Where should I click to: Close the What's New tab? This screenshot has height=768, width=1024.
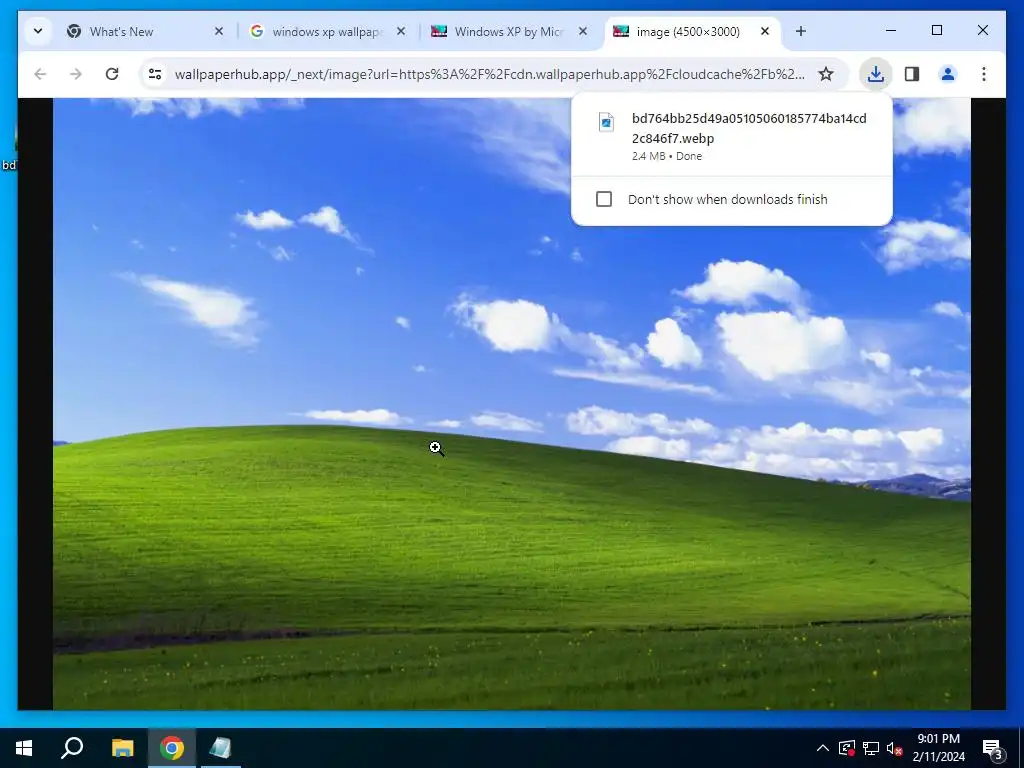[x=219, y=31]
